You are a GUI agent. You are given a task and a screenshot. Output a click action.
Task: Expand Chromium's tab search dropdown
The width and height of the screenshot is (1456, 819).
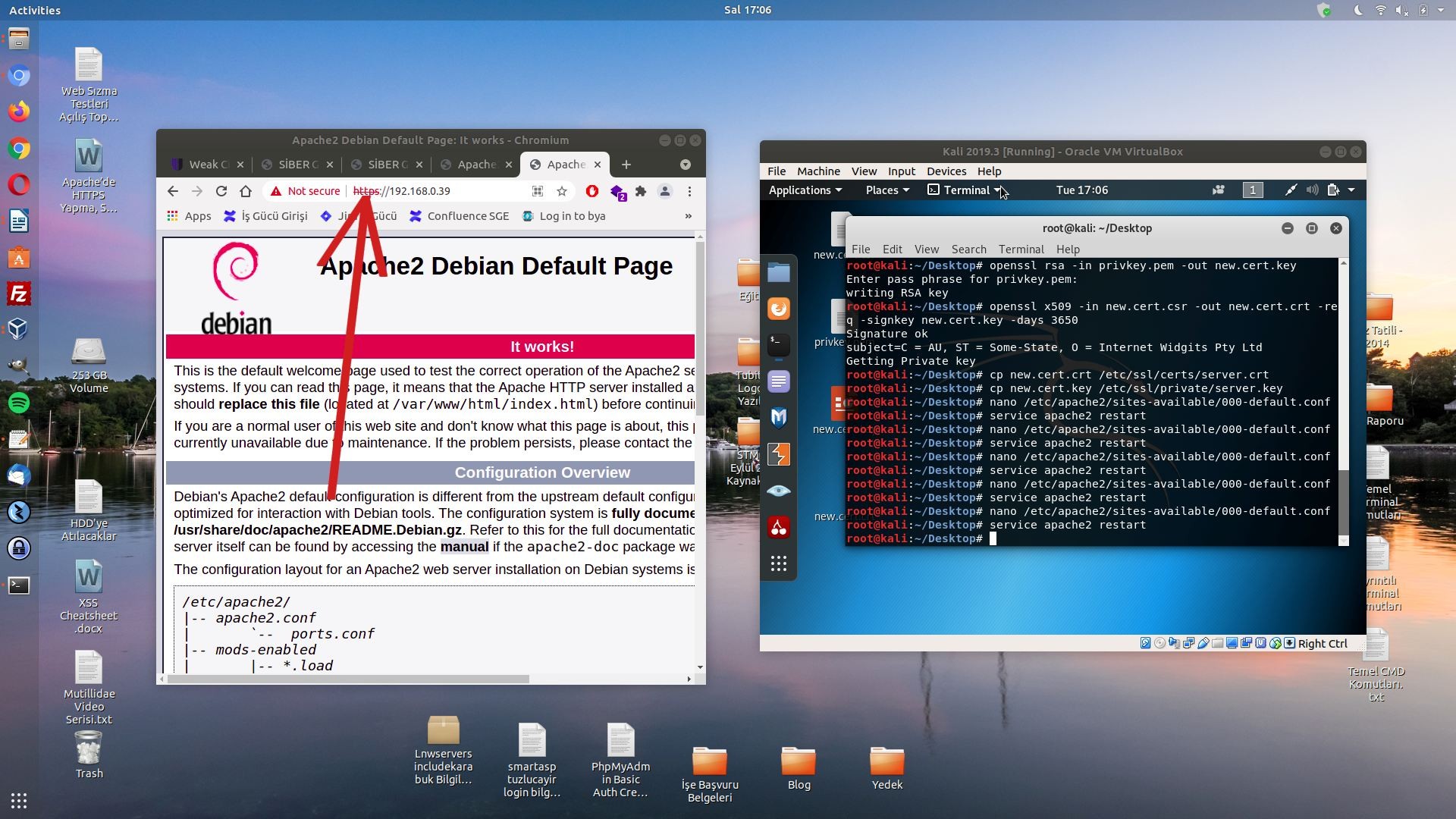686,165
